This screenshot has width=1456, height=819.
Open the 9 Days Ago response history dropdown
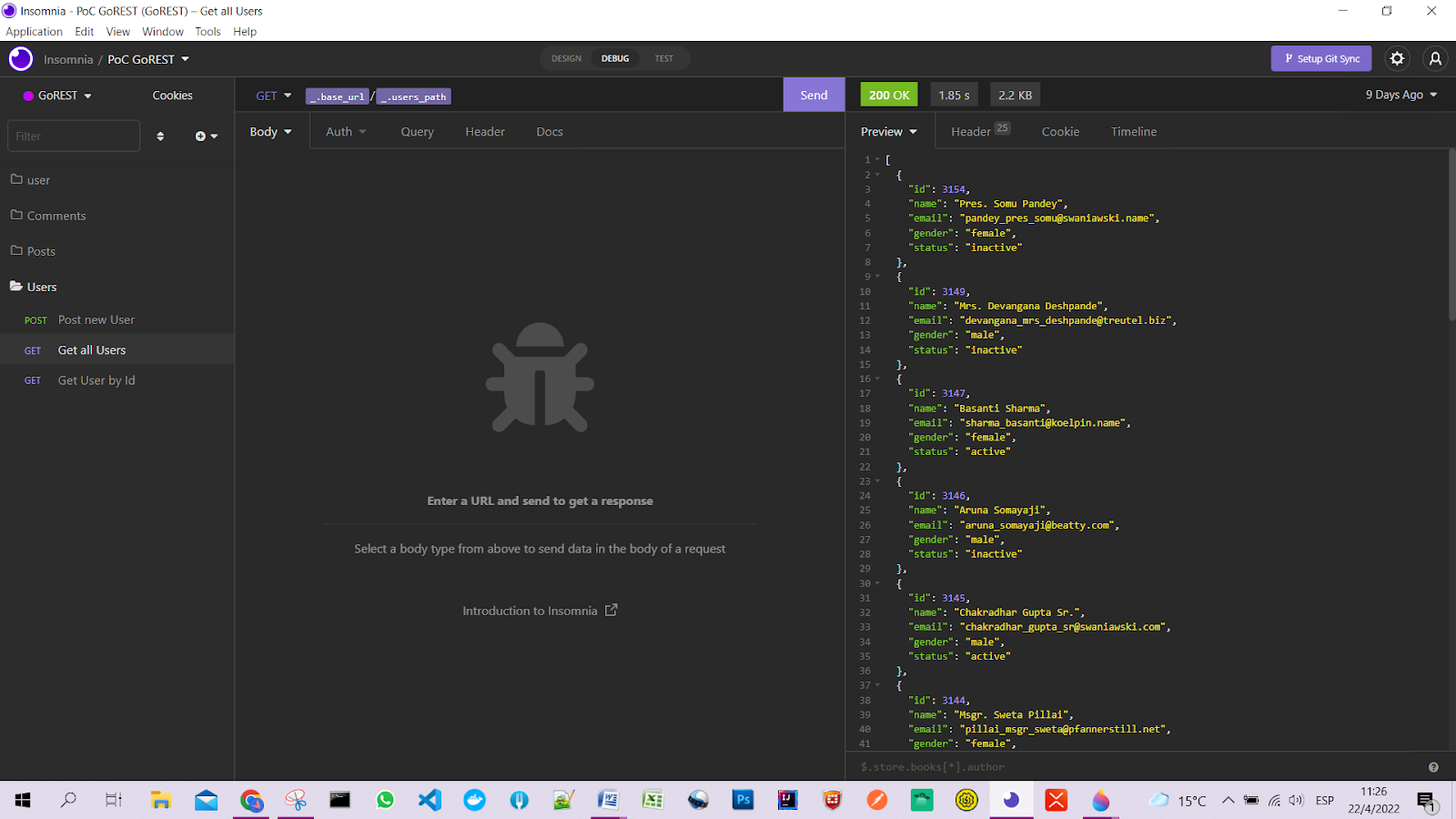coord(1400,94)
